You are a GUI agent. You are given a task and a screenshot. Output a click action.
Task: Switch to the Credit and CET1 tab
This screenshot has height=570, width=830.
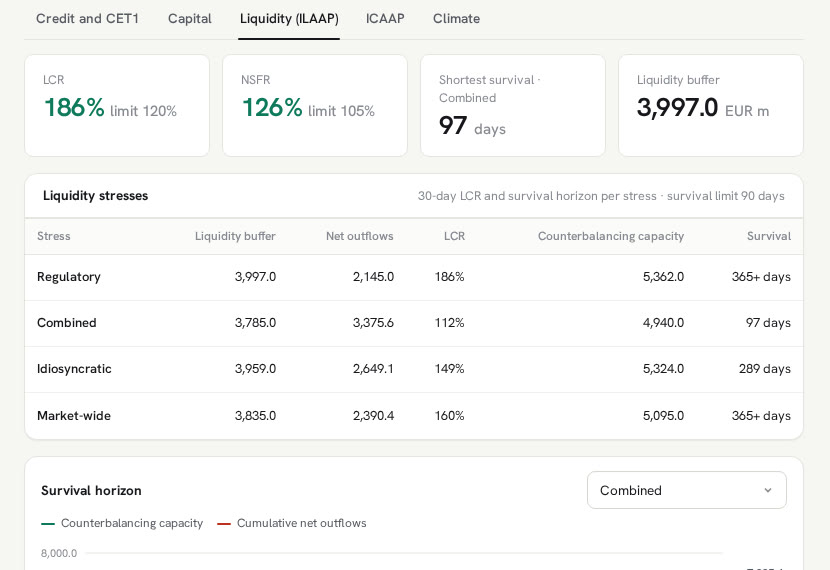coord(87,19)
